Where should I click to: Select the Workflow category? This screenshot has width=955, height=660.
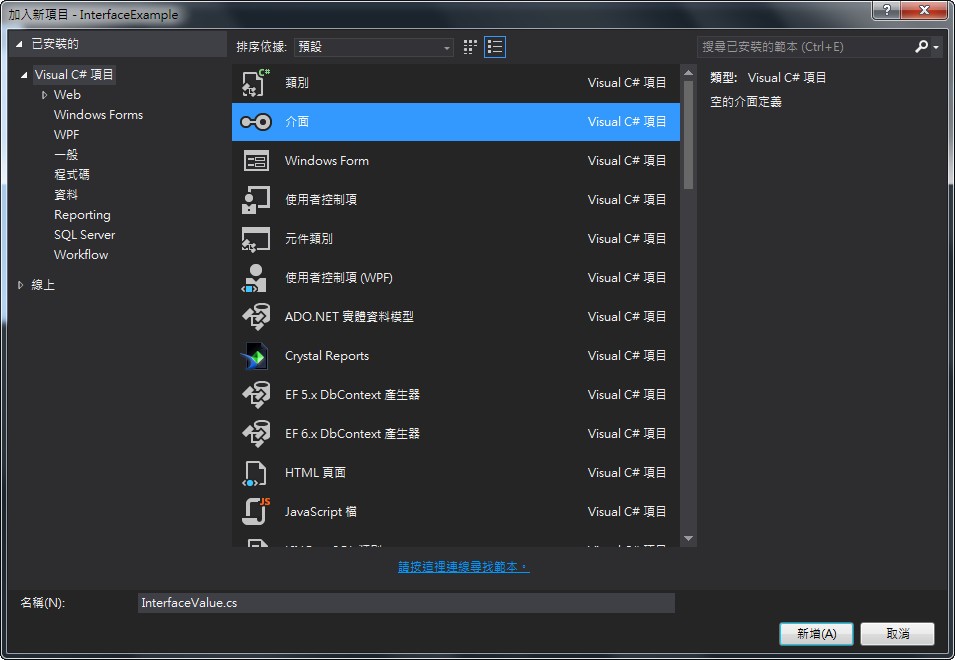(x=81, y=255)
